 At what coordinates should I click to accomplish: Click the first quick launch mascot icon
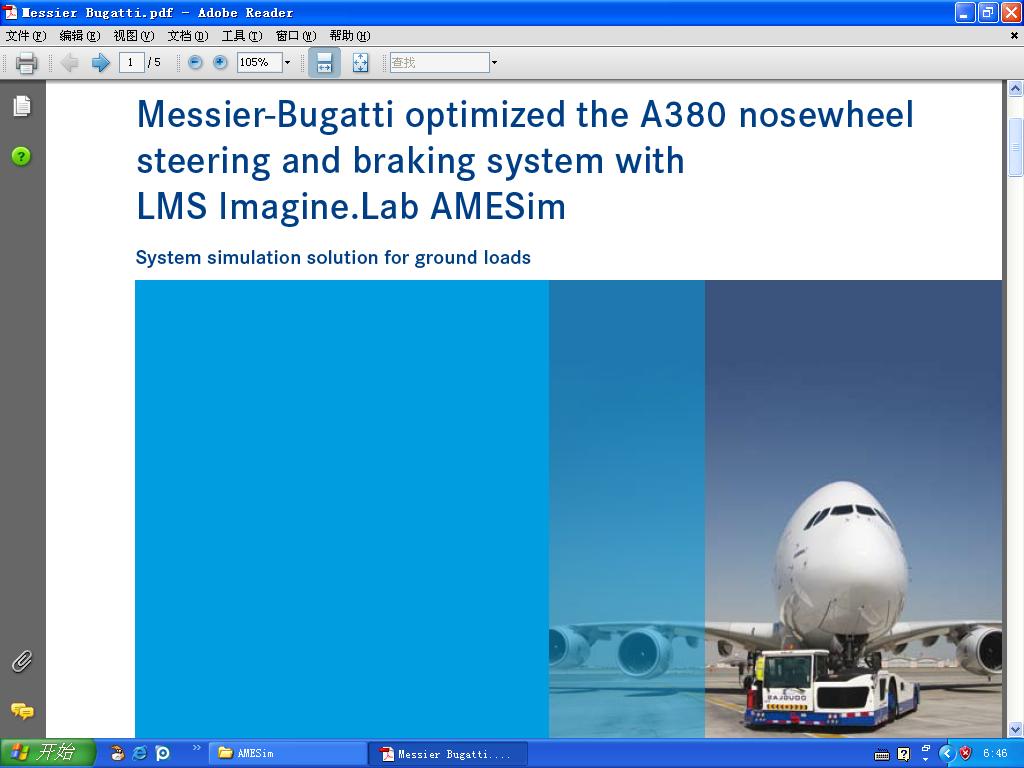point(117,753)
